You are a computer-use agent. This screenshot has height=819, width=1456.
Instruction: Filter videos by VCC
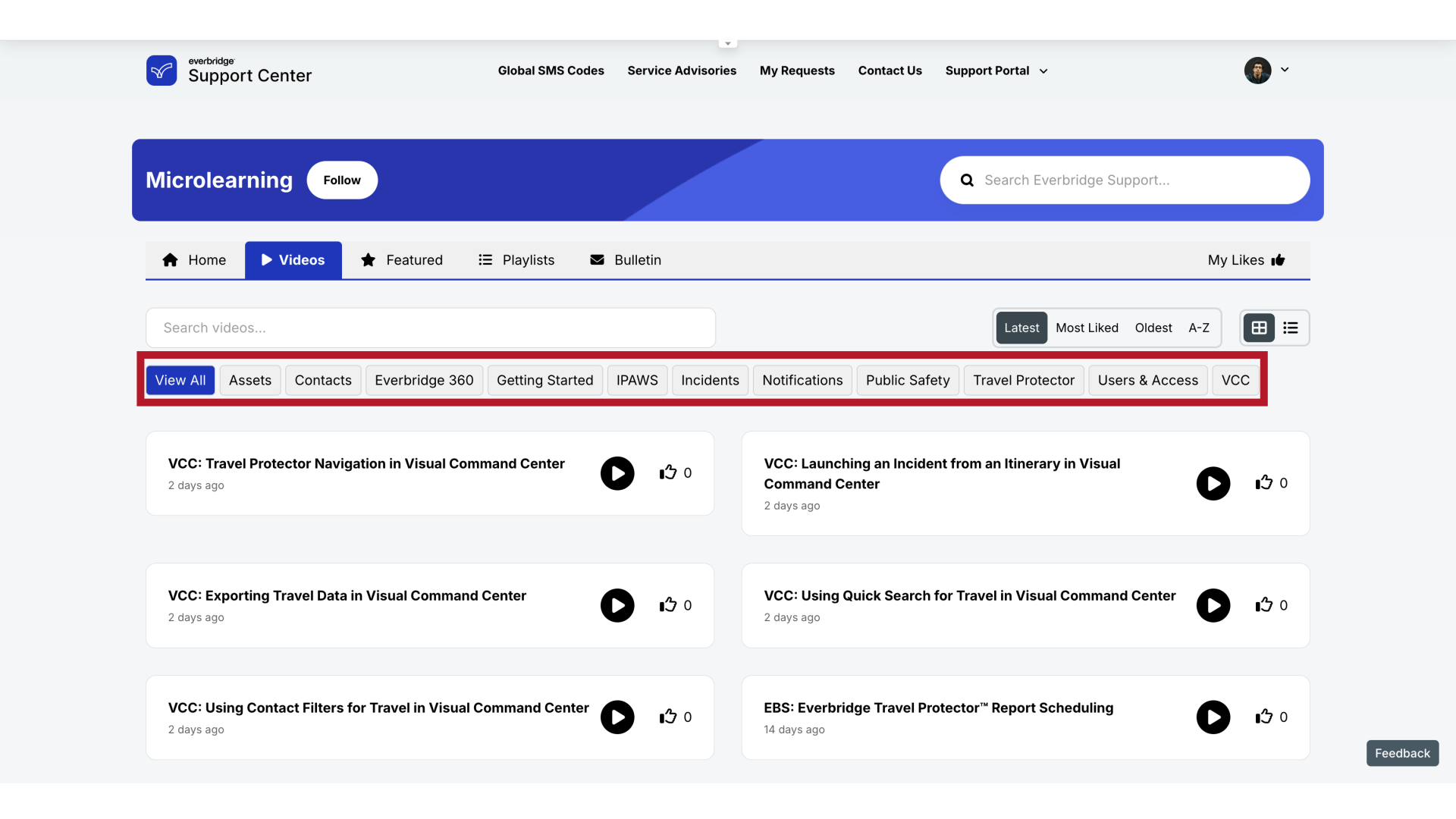tap(1235, 380)
